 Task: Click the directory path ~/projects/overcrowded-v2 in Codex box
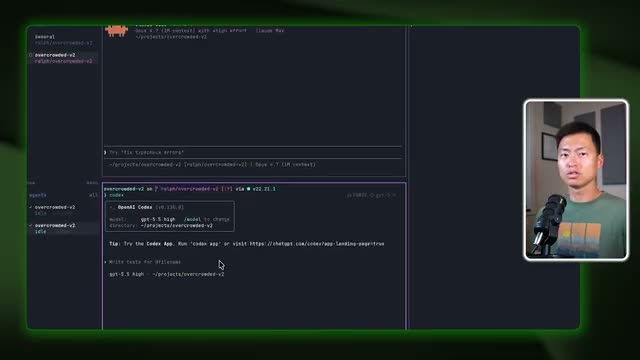(x=177, y=225)
